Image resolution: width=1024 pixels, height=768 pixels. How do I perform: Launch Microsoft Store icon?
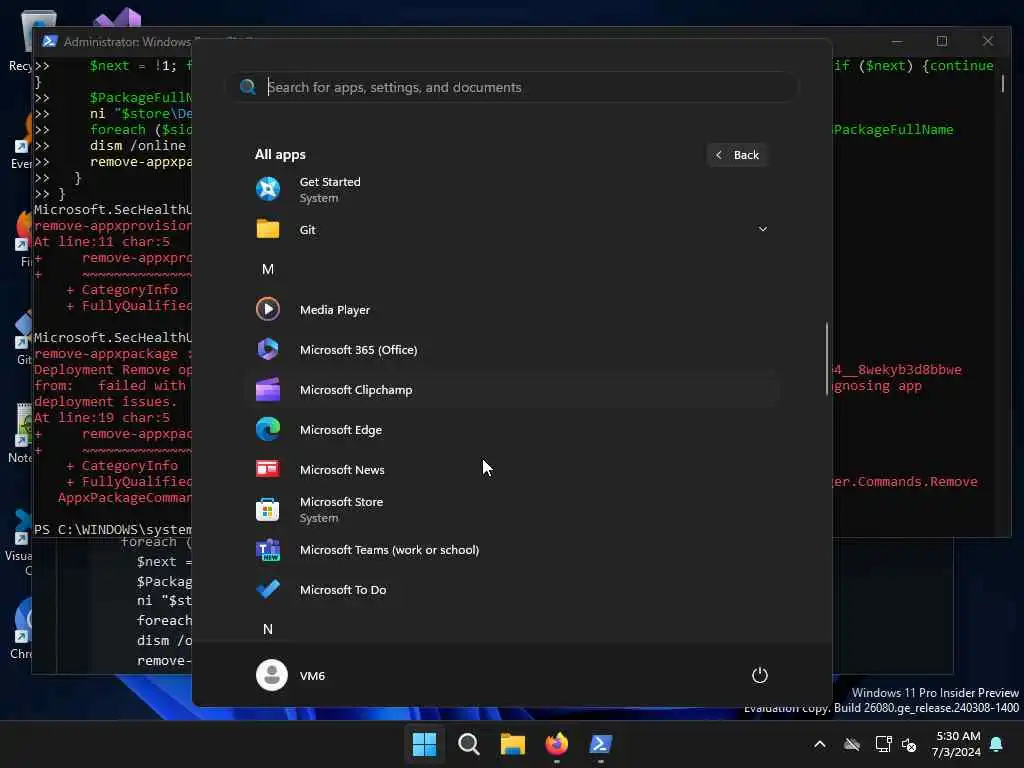[268, 509]
